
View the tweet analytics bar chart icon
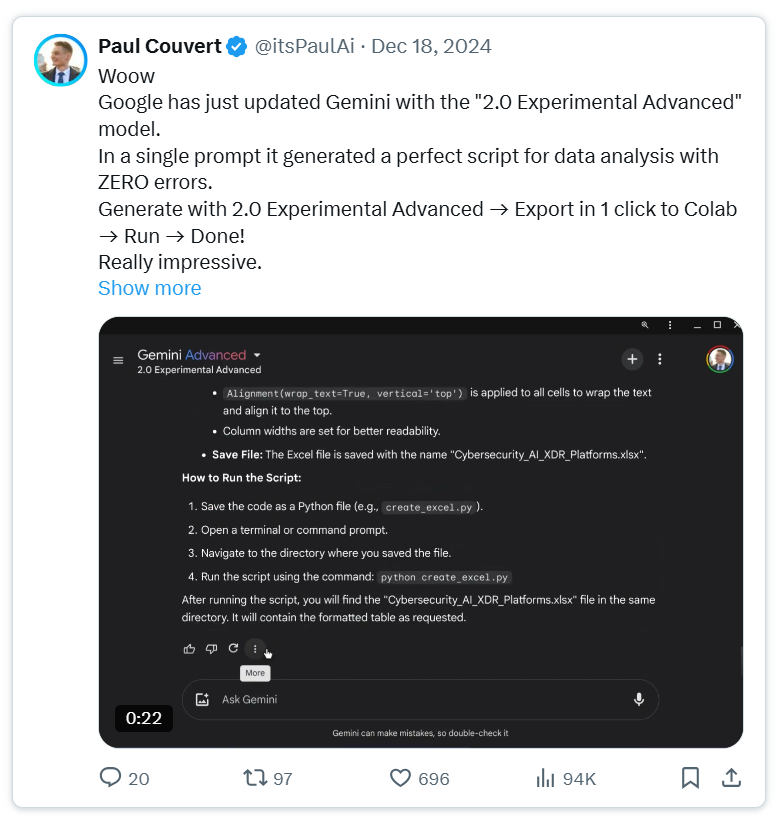[545, 778]
